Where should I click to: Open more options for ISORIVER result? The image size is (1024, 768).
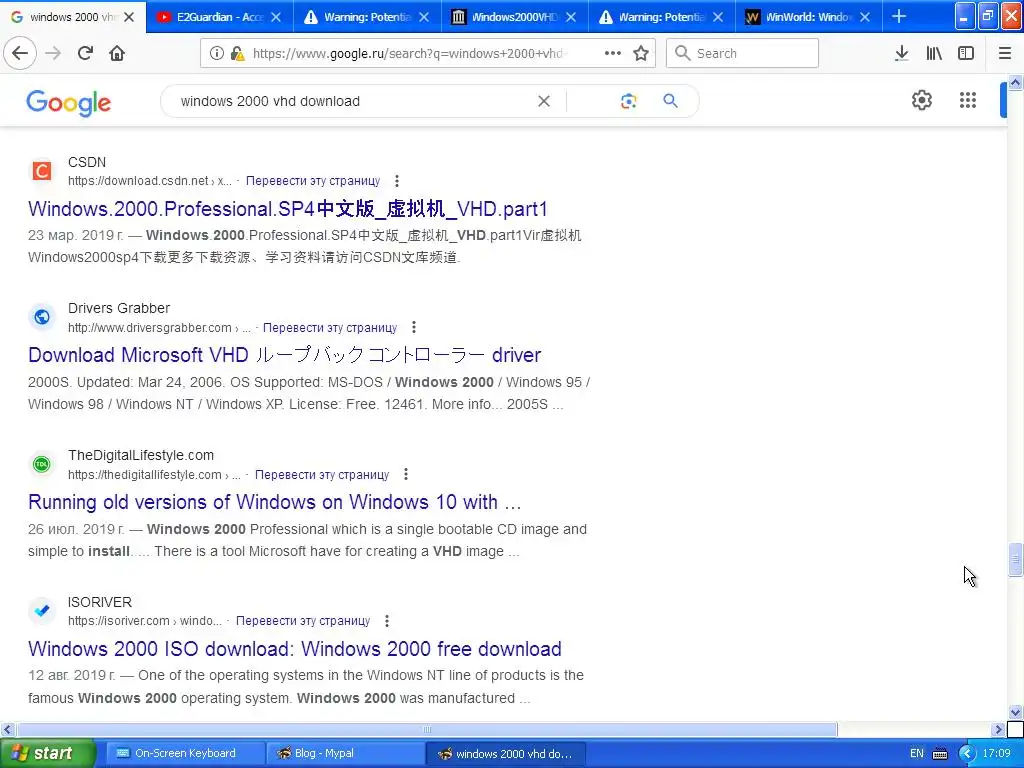click(387, 620)
